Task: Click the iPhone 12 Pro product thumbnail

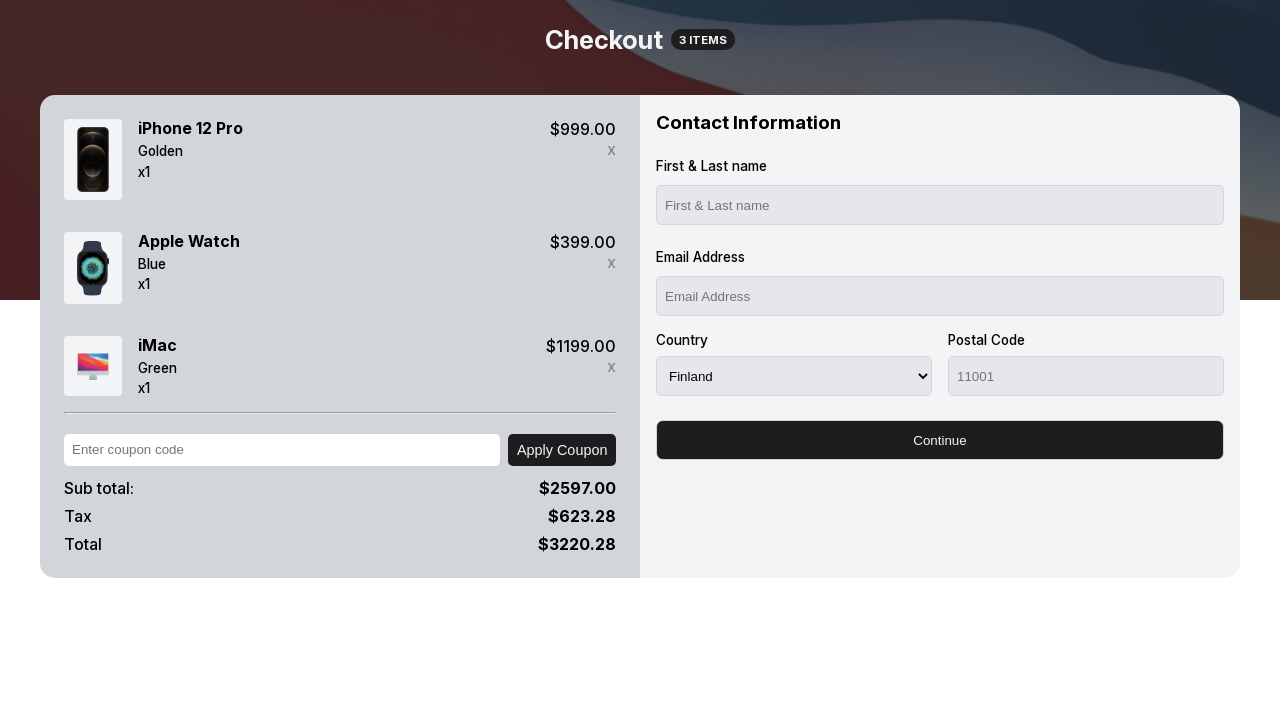Action: click(x=93, y=160)
